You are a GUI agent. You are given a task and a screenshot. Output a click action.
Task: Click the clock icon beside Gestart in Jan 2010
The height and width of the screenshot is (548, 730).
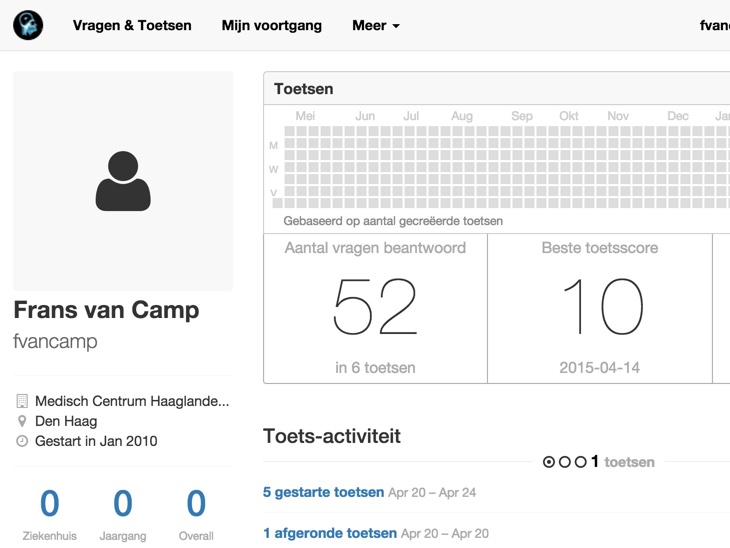pos(22,441)
